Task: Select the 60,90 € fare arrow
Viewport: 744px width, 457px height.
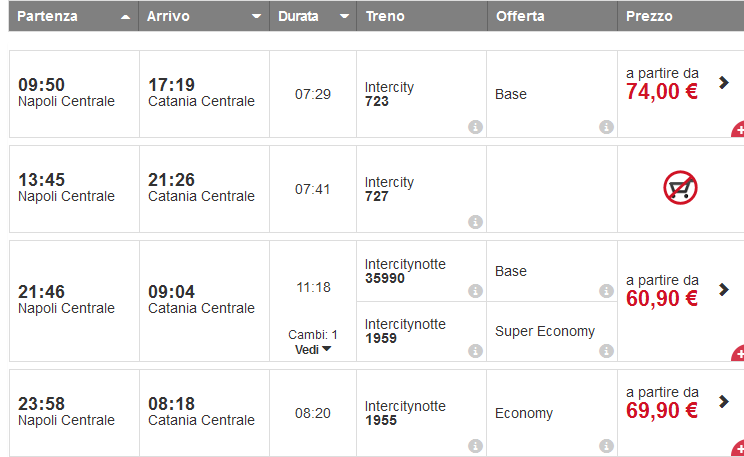Action: (724, 290)
